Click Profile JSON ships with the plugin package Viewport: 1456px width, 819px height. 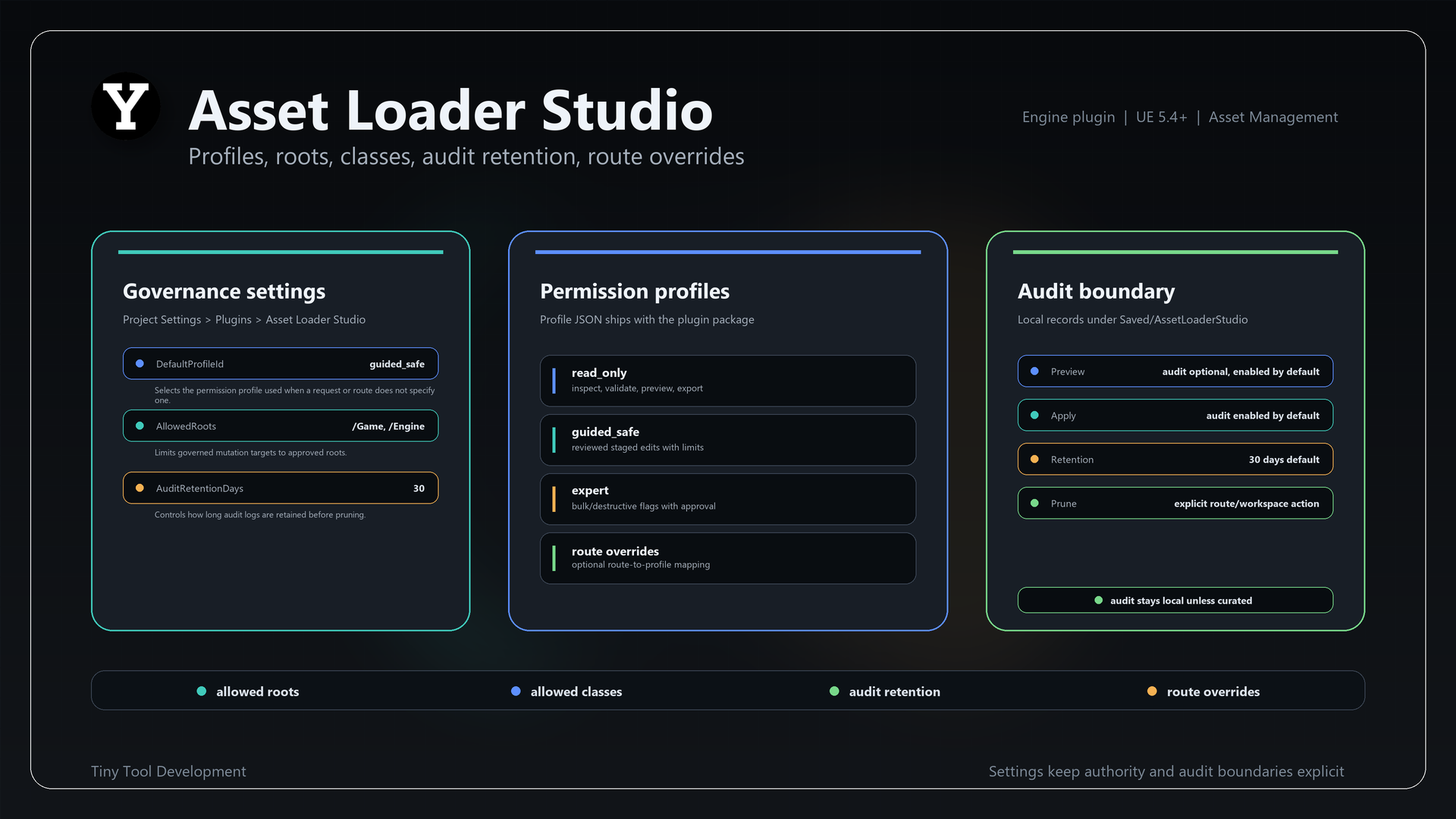(x=647, y=320)
